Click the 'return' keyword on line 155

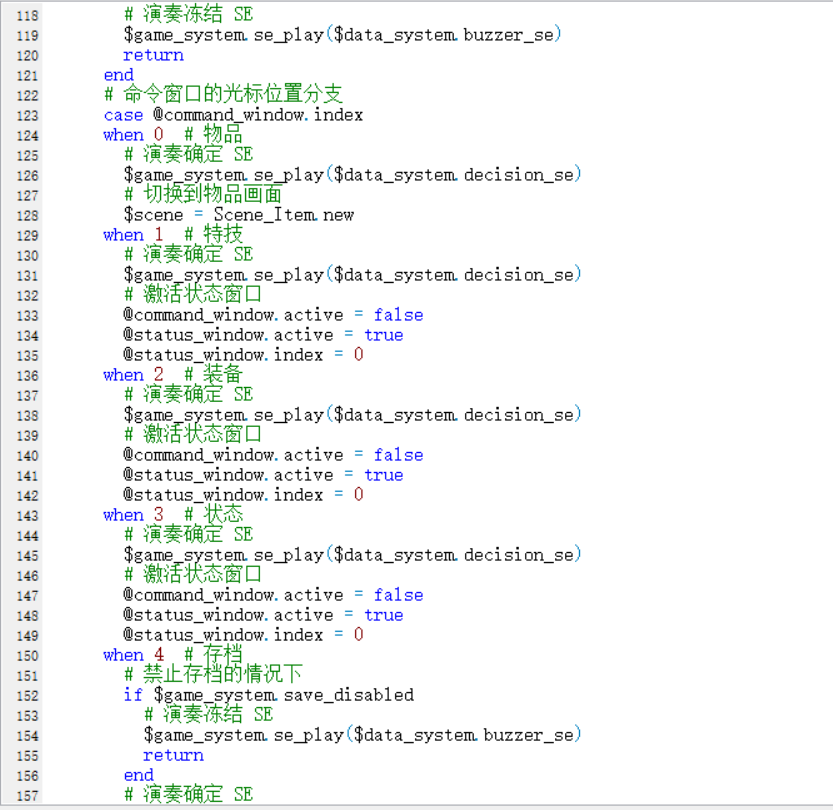pos(173,755)
